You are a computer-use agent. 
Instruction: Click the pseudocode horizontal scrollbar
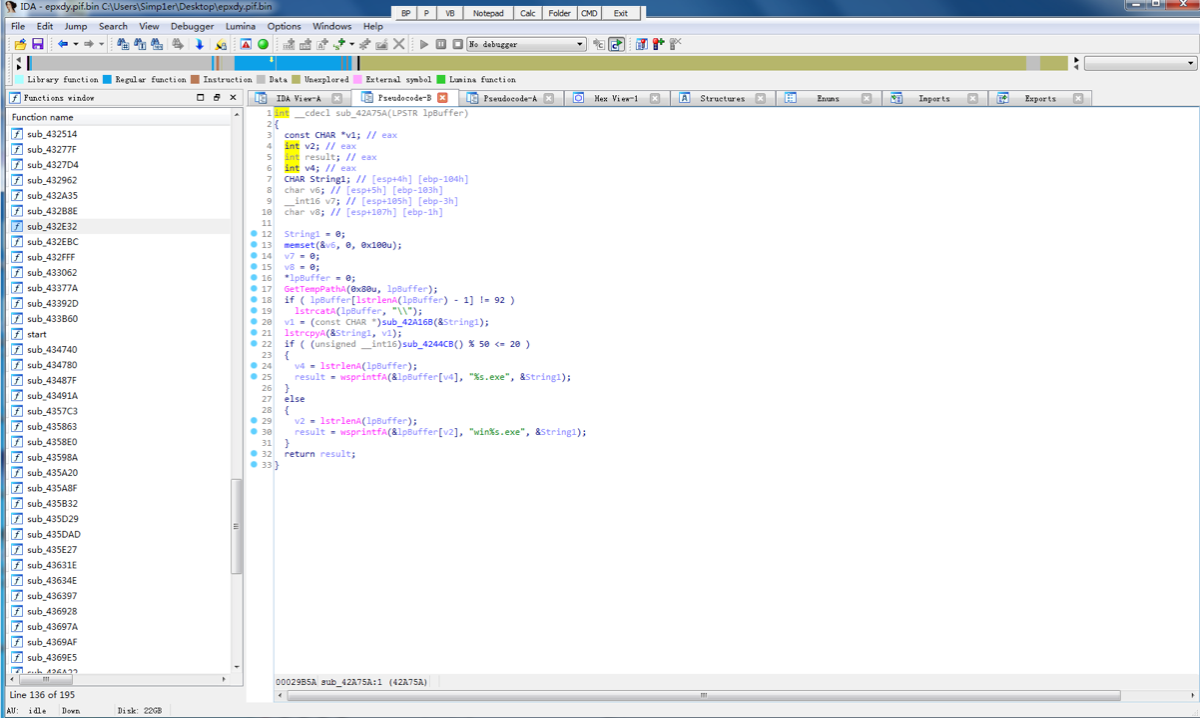click(703, 695)
